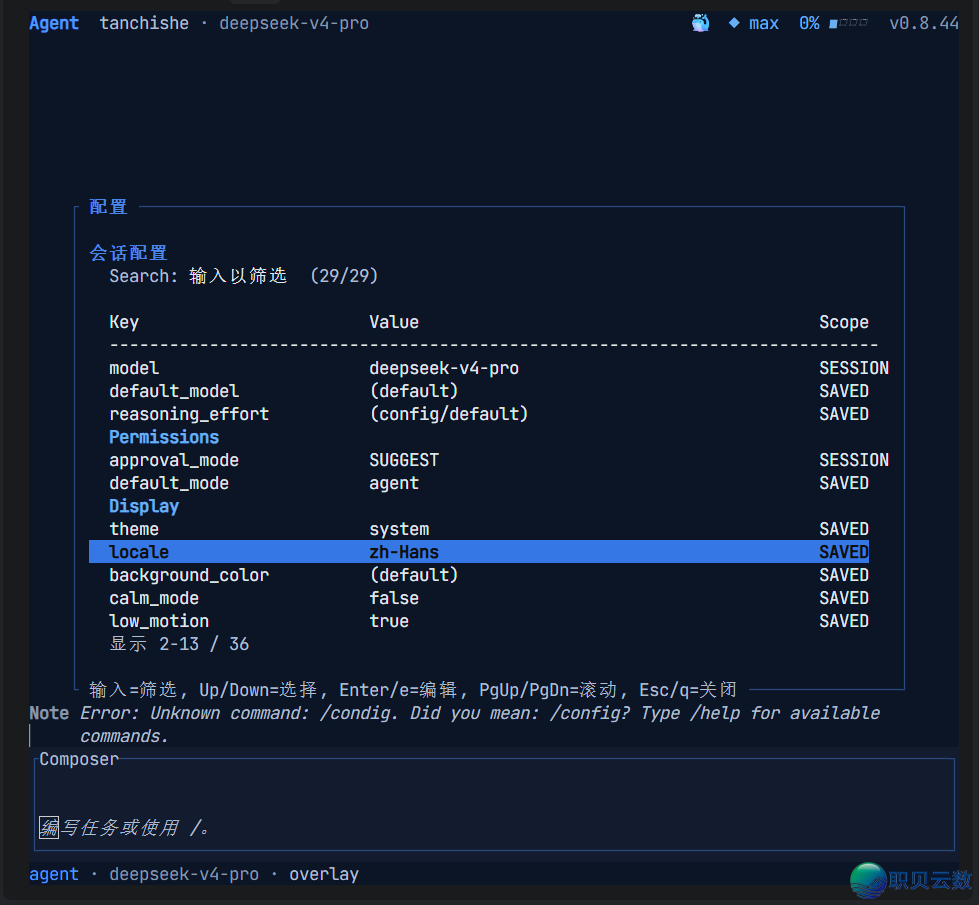Click the deepseek-v4-pro model value

pos(444,368)
